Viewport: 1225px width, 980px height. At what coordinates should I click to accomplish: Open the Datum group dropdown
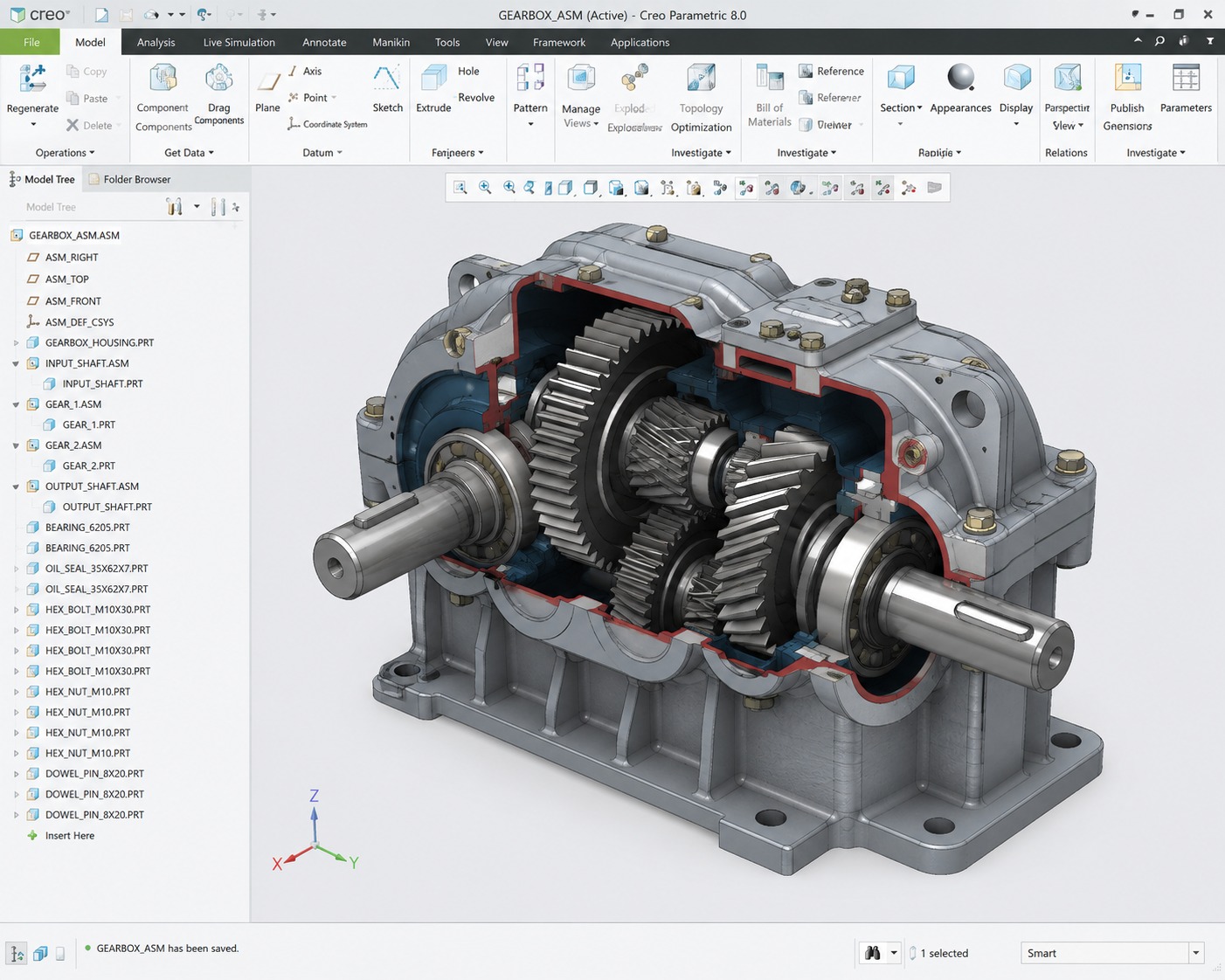[x=322, y=152]
